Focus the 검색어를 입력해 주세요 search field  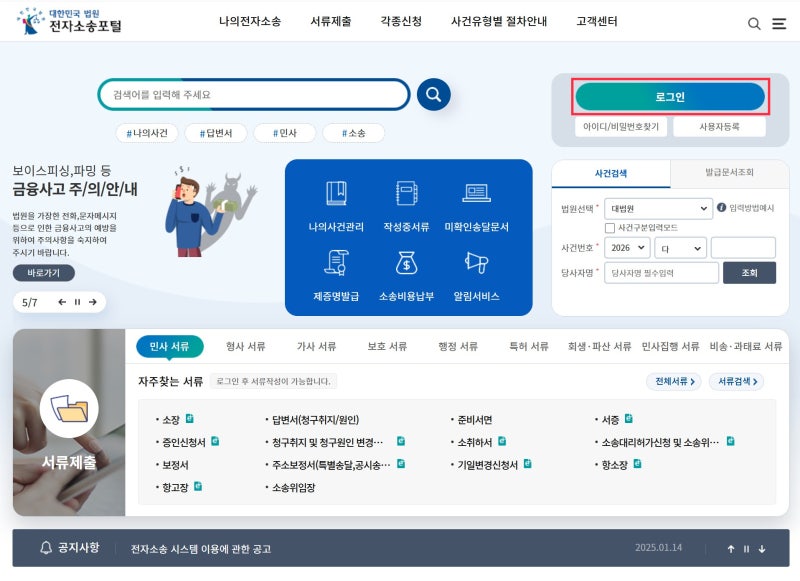[254, 94]
